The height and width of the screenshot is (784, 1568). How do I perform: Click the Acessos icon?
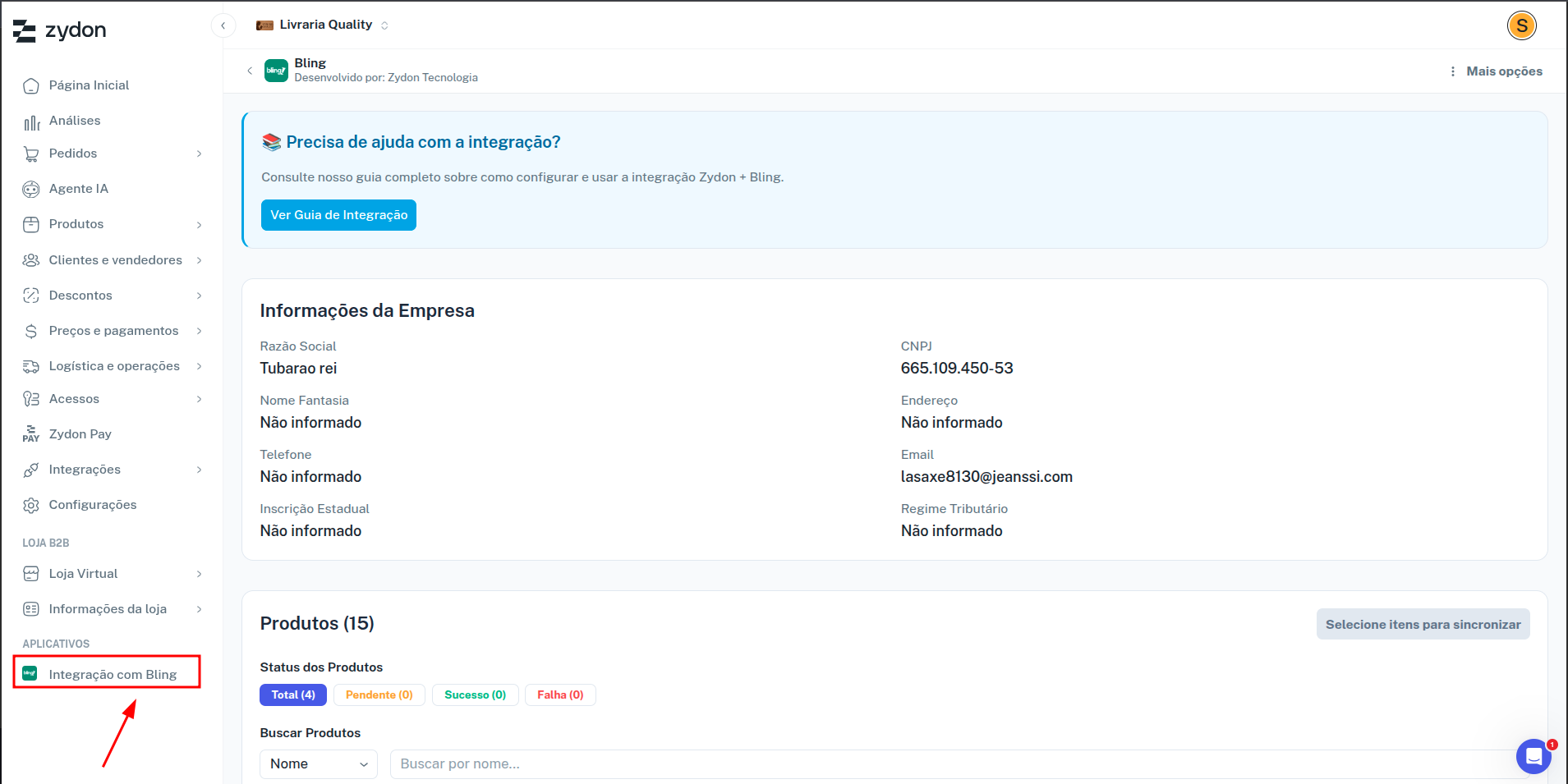[x=31, y=399]
